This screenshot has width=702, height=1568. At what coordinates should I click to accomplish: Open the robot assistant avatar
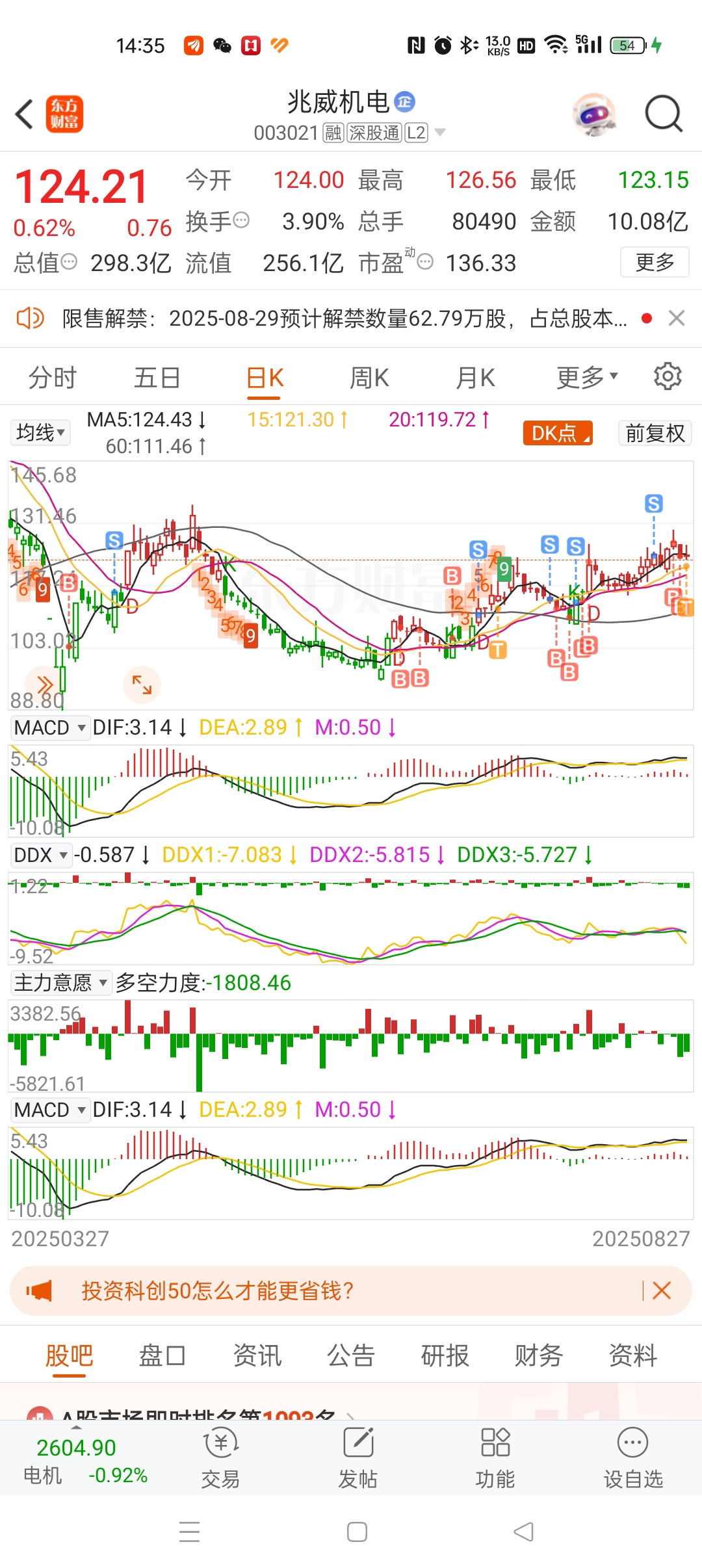[x=594, y=114]
